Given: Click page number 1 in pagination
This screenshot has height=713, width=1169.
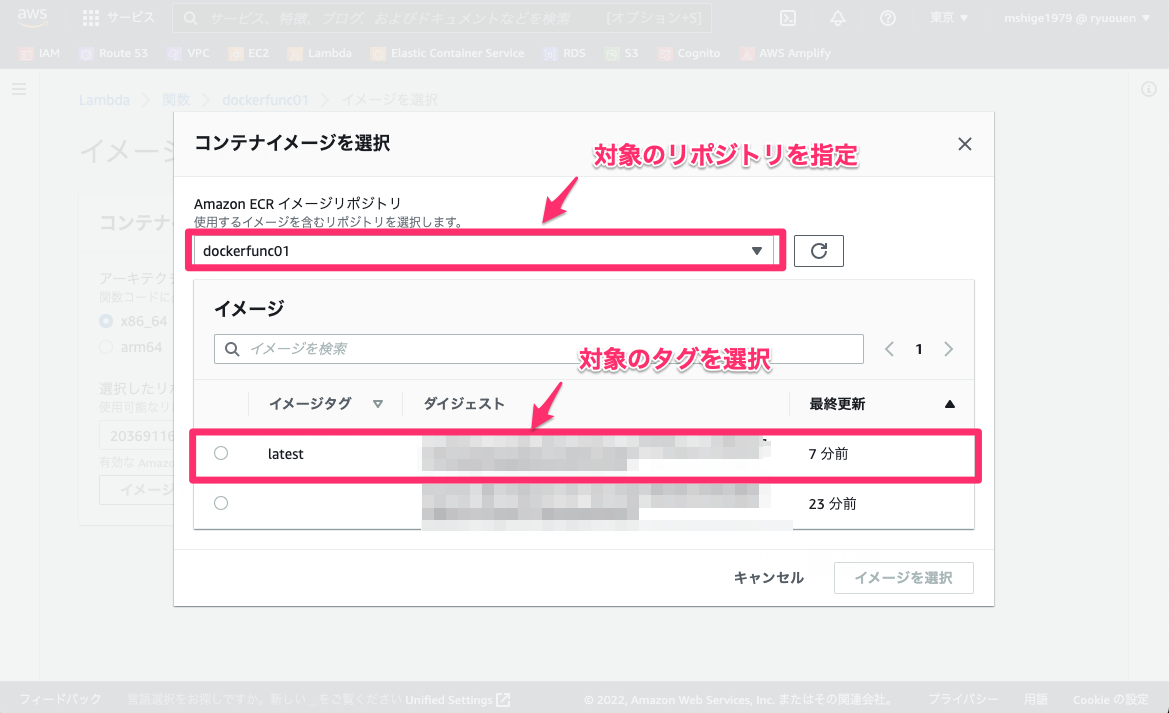Looking at the screenshot, I should click(919, 349).
